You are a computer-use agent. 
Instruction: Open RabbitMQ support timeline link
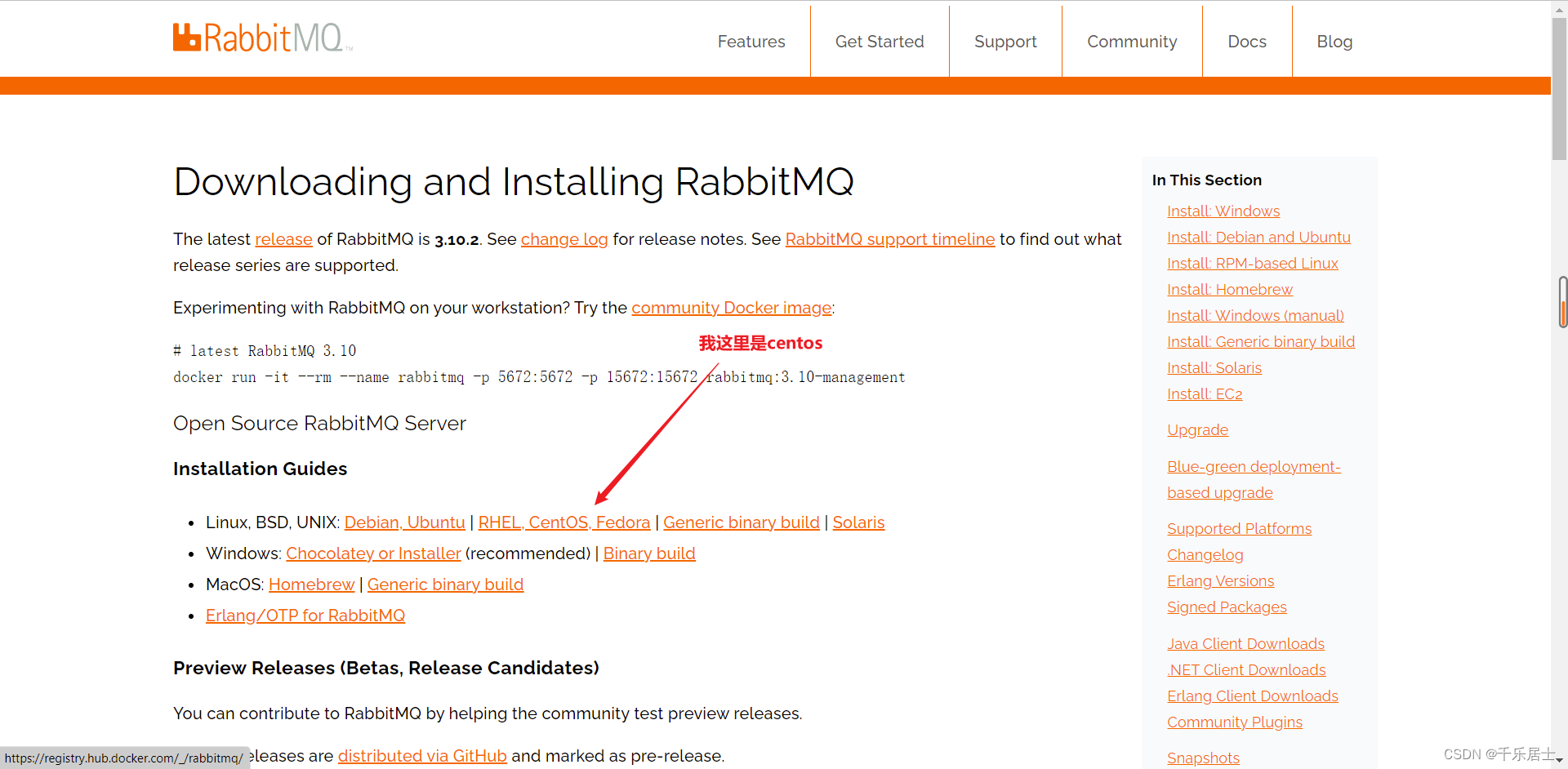890,239
